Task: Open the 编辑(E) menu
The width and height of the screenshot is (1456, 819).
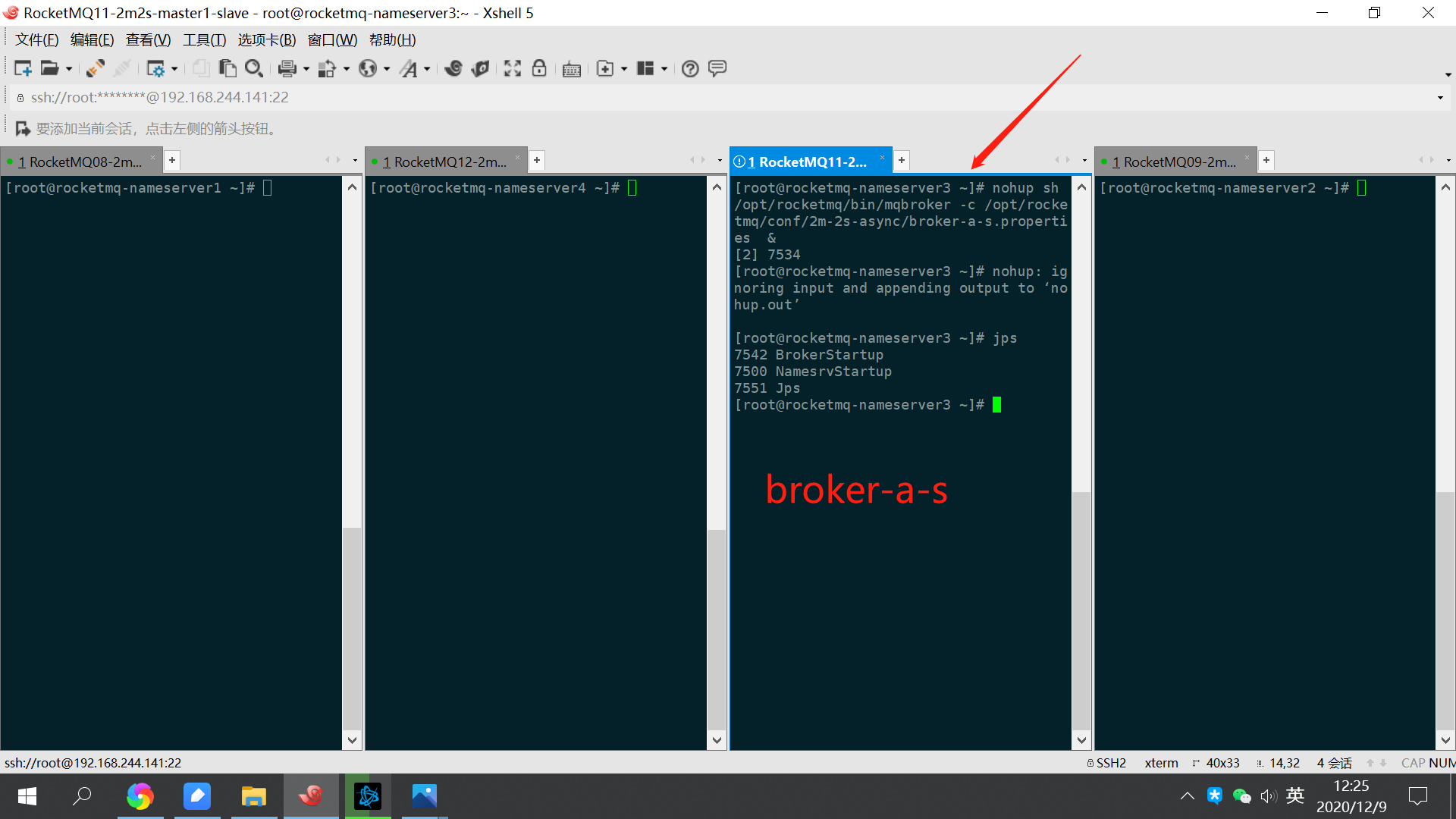Action: click(92, 40)
